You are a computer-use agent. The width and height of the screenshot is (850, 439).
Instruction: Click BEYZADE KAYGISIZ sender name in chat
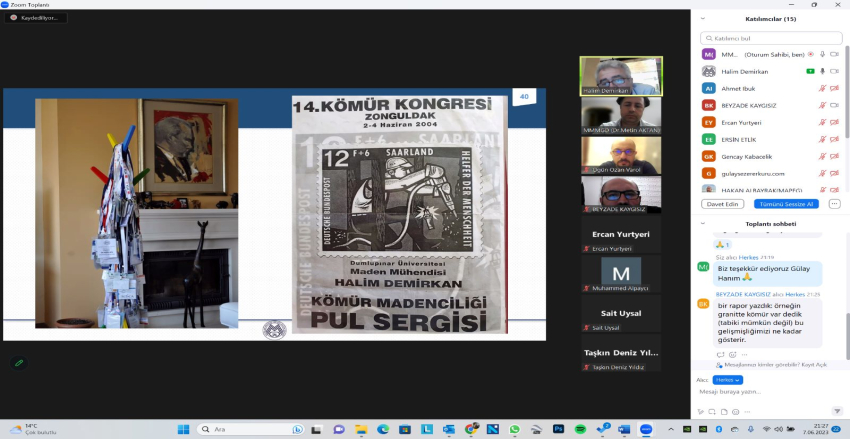point(742,294)
